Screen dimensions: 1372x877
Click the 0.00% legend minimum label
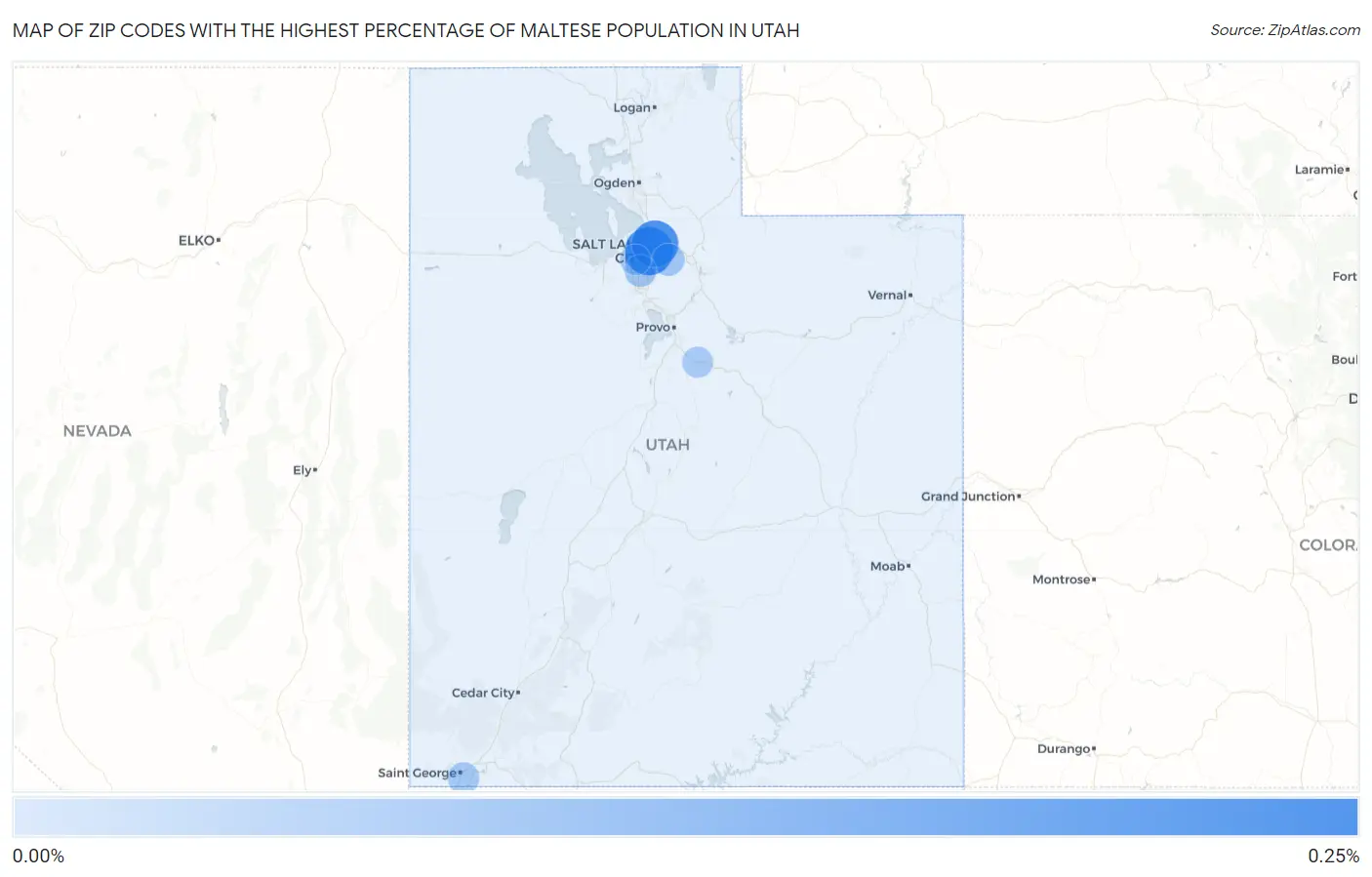[x=38, y=857]
